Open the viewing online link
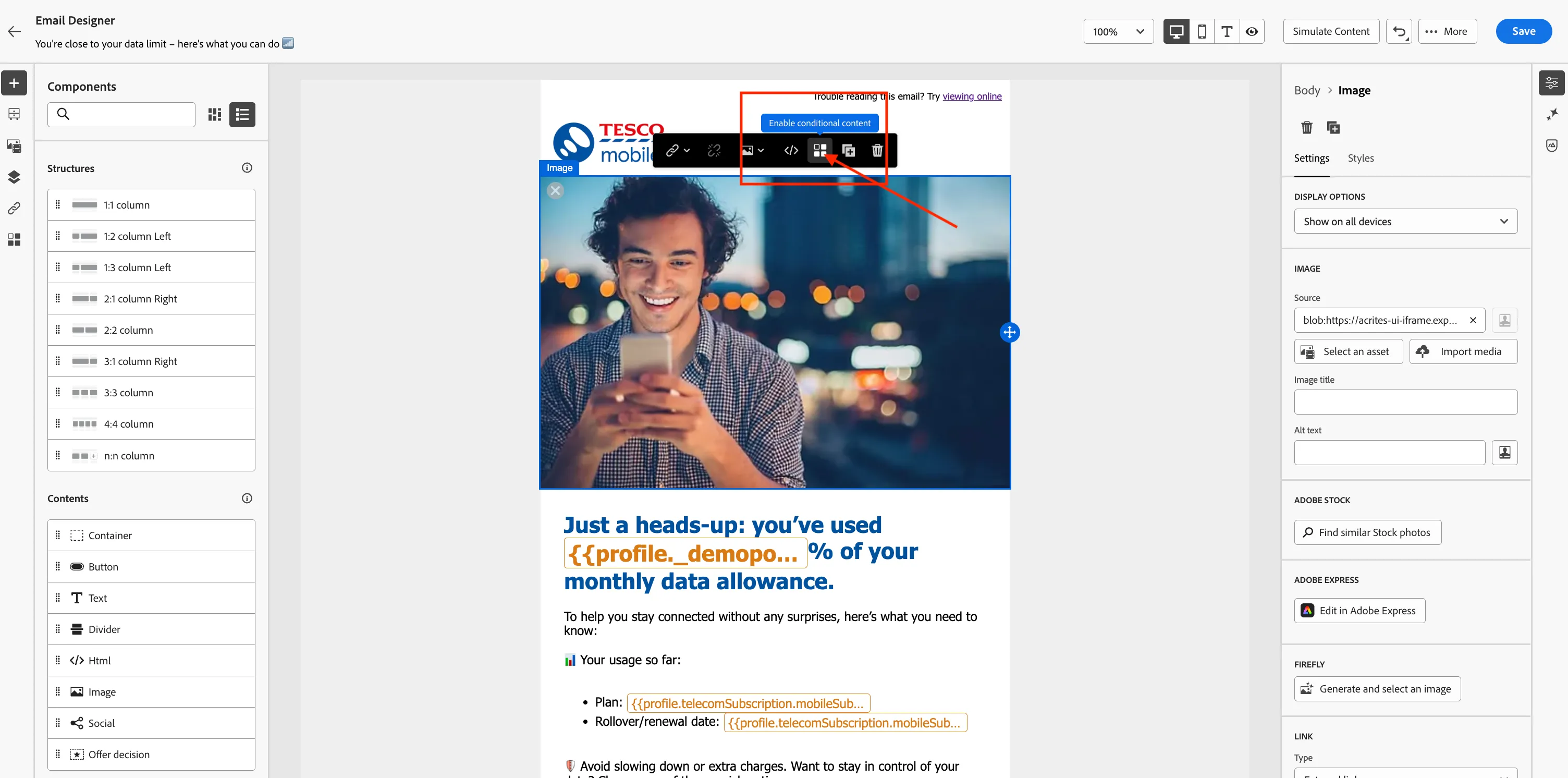Image resolution: width=1568 pixels, height=778 pixels. (x=972, y=96)
